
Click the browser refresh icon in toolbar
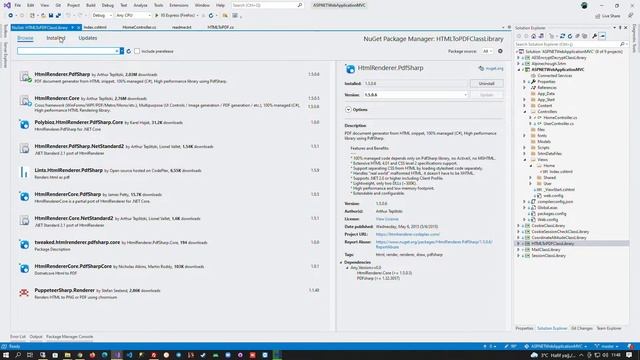(x=211, y=16)
